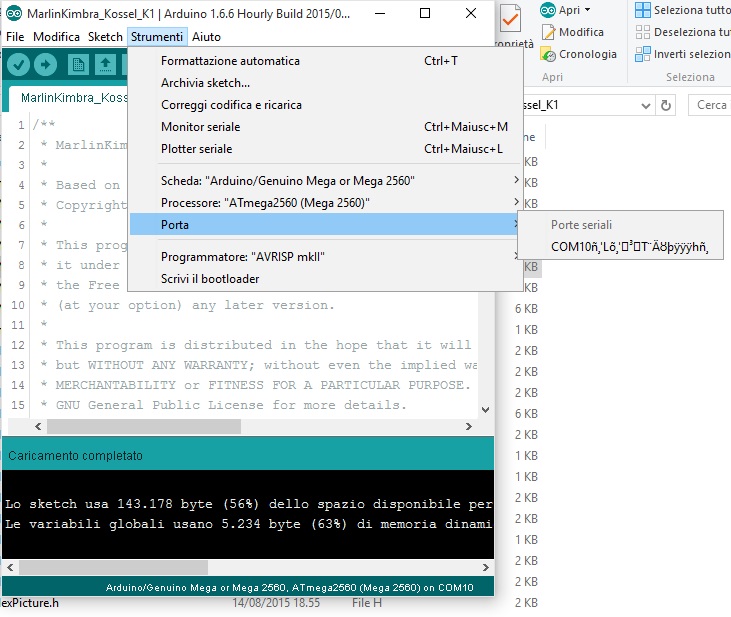Click the console horizontal scrollbar thumb

point(113,568)
